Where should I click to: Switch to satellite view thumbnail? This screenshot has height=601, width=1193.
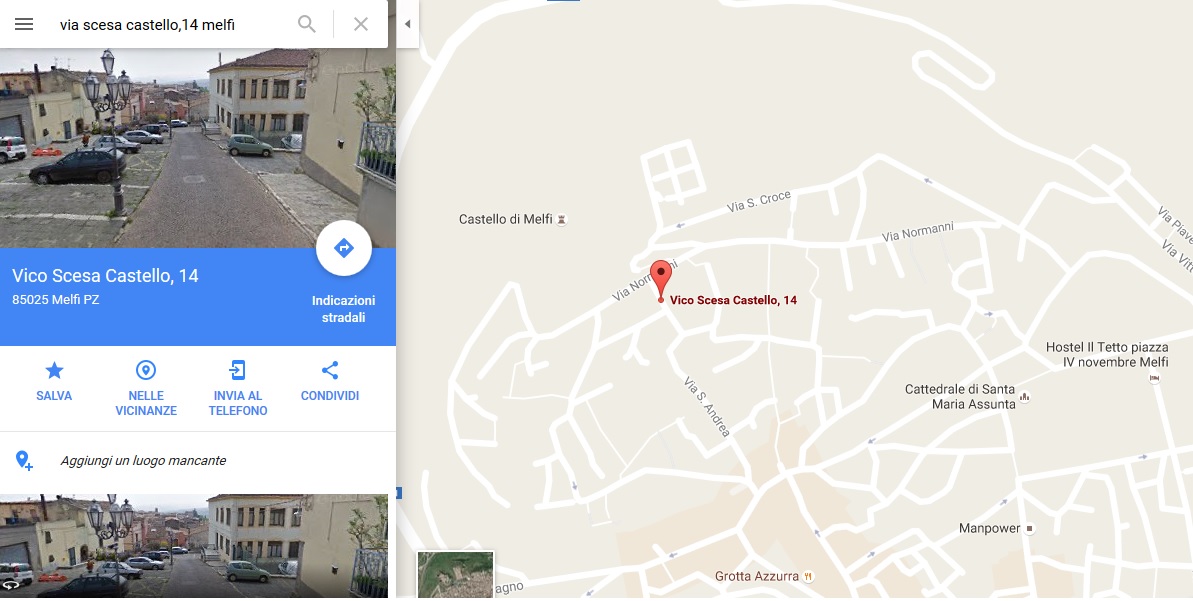456,574
